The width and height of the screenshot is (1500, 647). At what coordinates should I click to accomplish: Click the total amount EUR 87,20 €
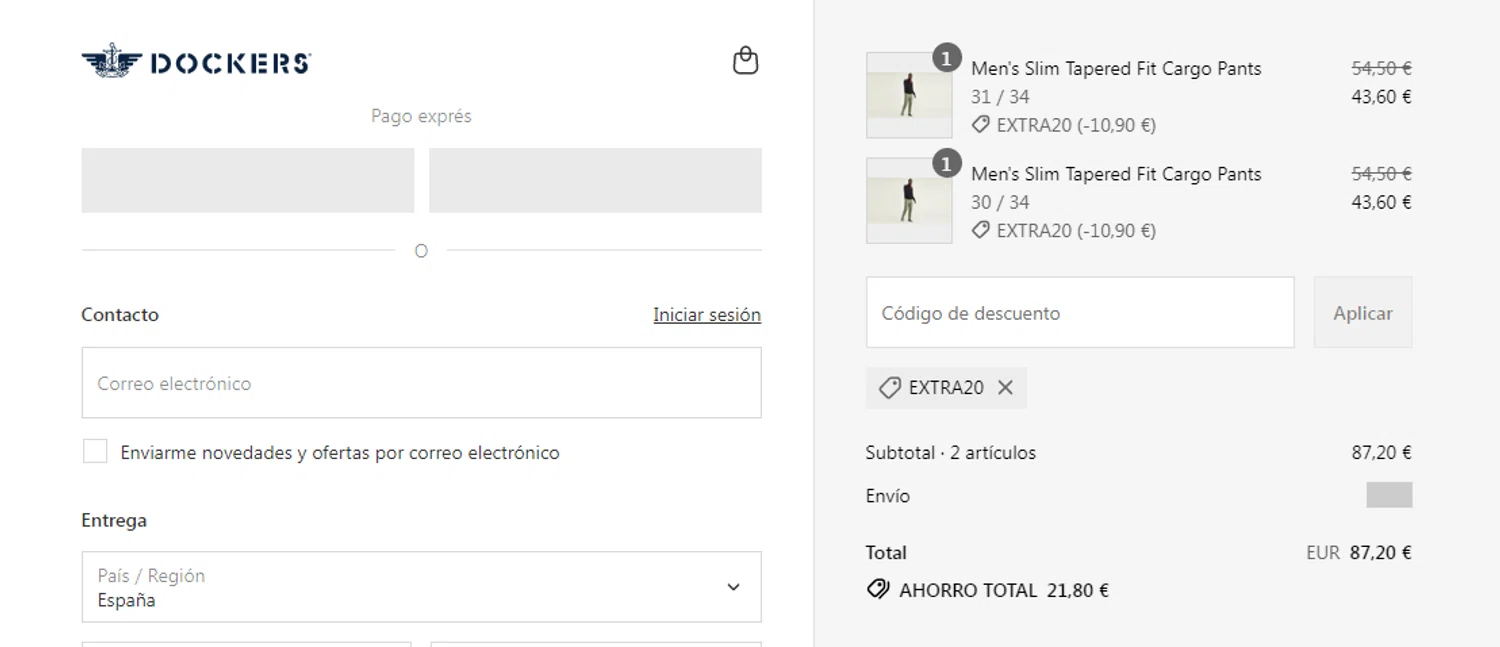[x=1359, y=553]
